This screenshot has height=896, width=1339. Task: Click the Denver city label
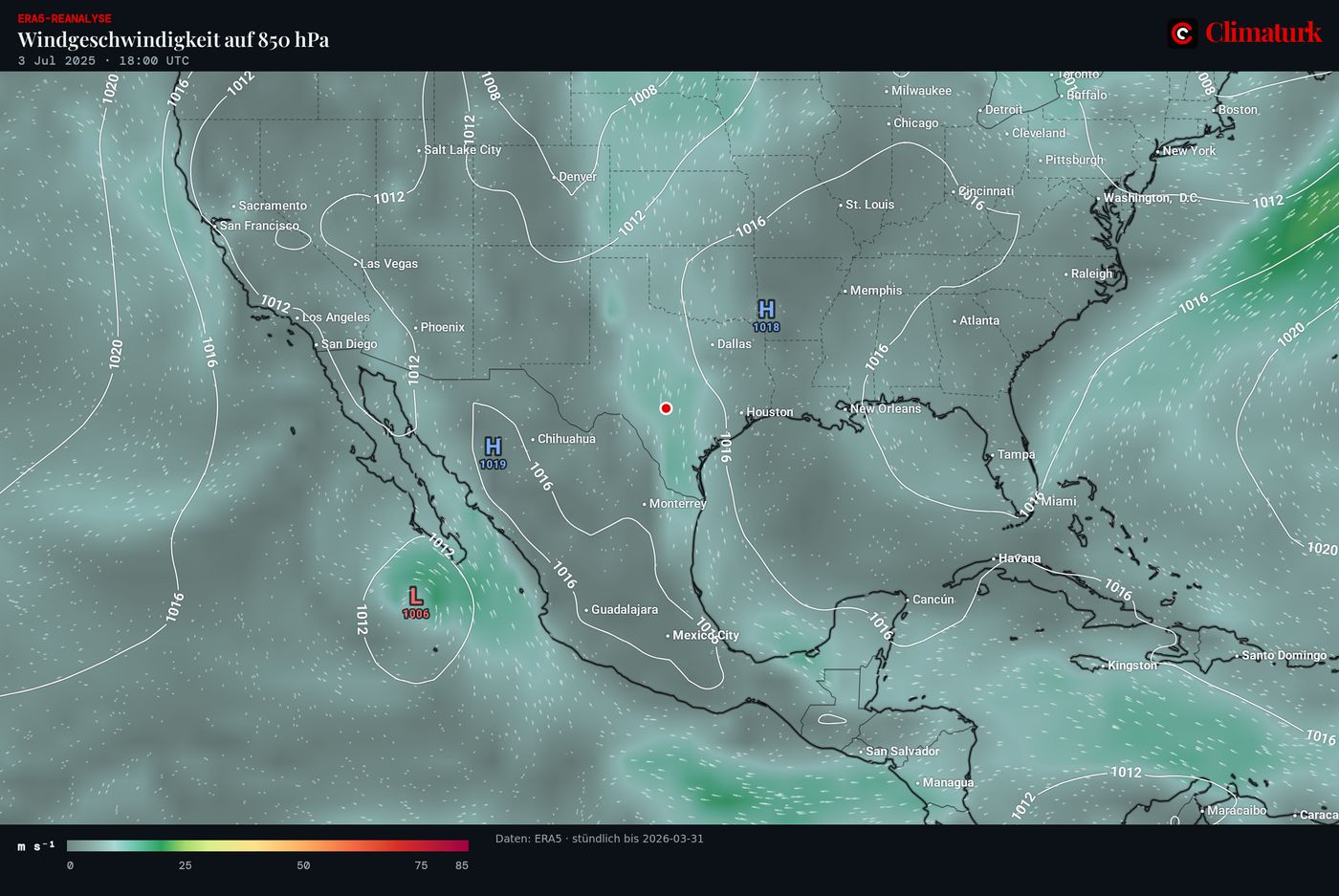[578, 177]
